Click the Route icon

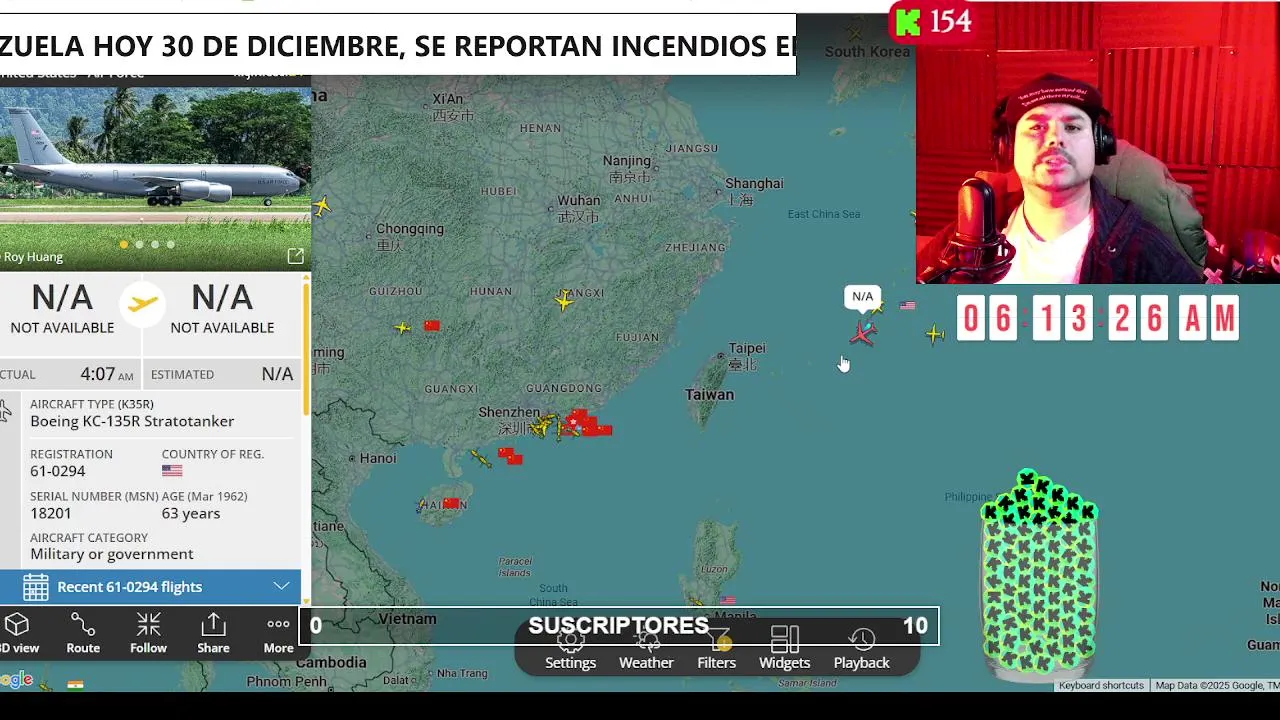[83, 634]
